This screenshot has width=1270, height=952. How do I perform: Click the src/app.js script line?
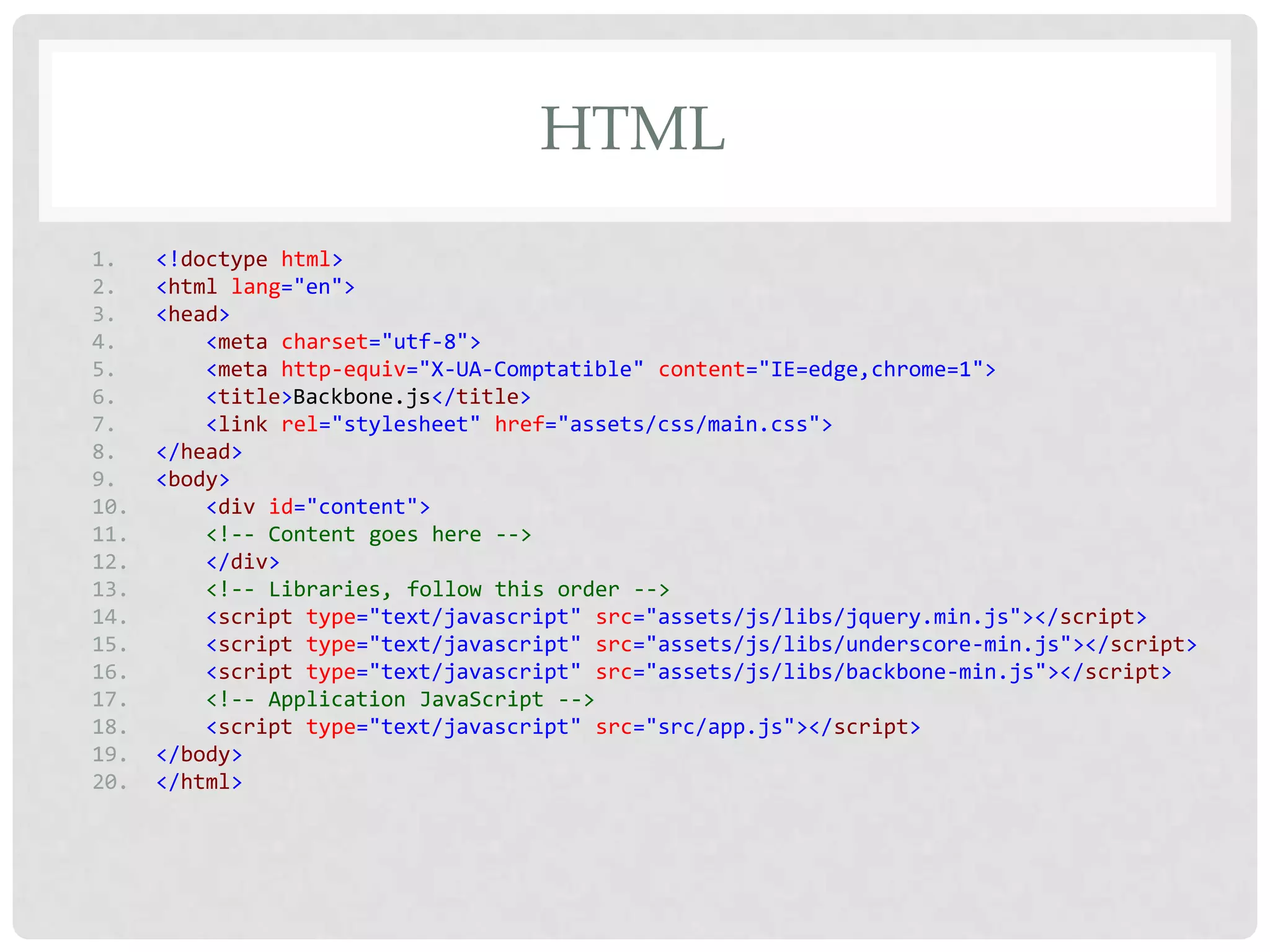[564, 726]
